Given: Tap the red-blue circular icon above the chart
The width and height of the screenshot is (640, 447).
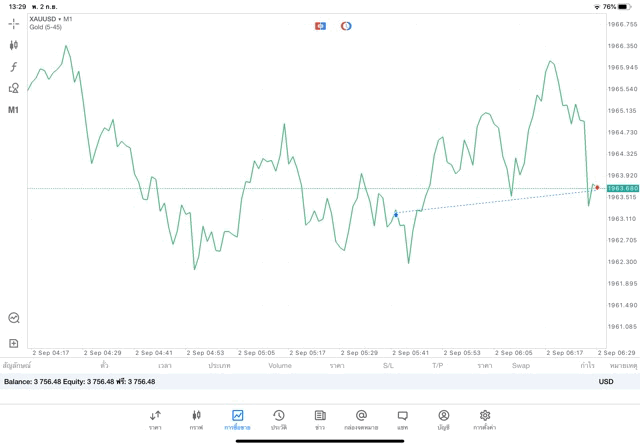Looking at the screenshot, I should 346,25.
